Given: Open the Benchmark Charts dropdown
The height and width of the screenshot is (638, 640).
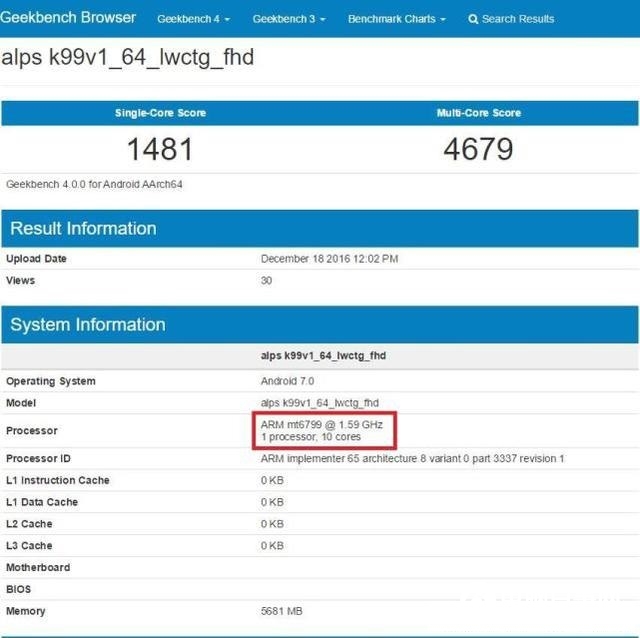Looking at the screenshot, I should (396, 19).
